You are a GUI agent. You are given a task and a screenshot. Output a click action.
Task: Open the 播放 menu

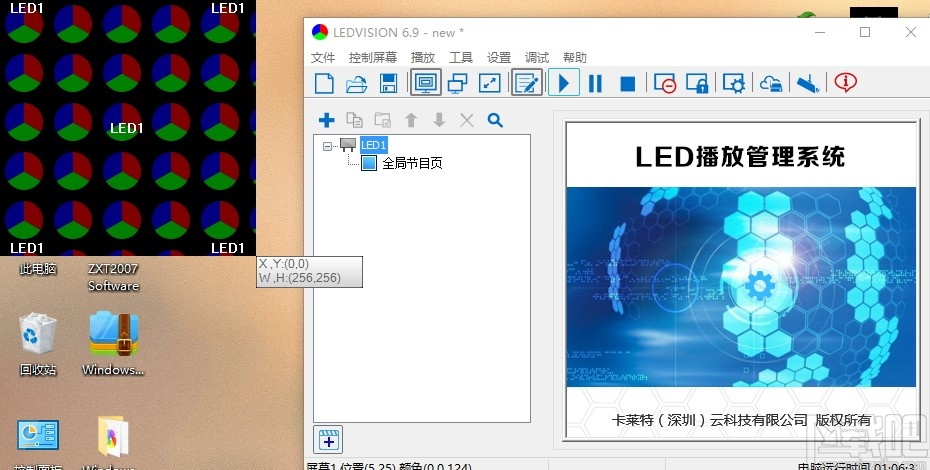[x=423, y=58]
